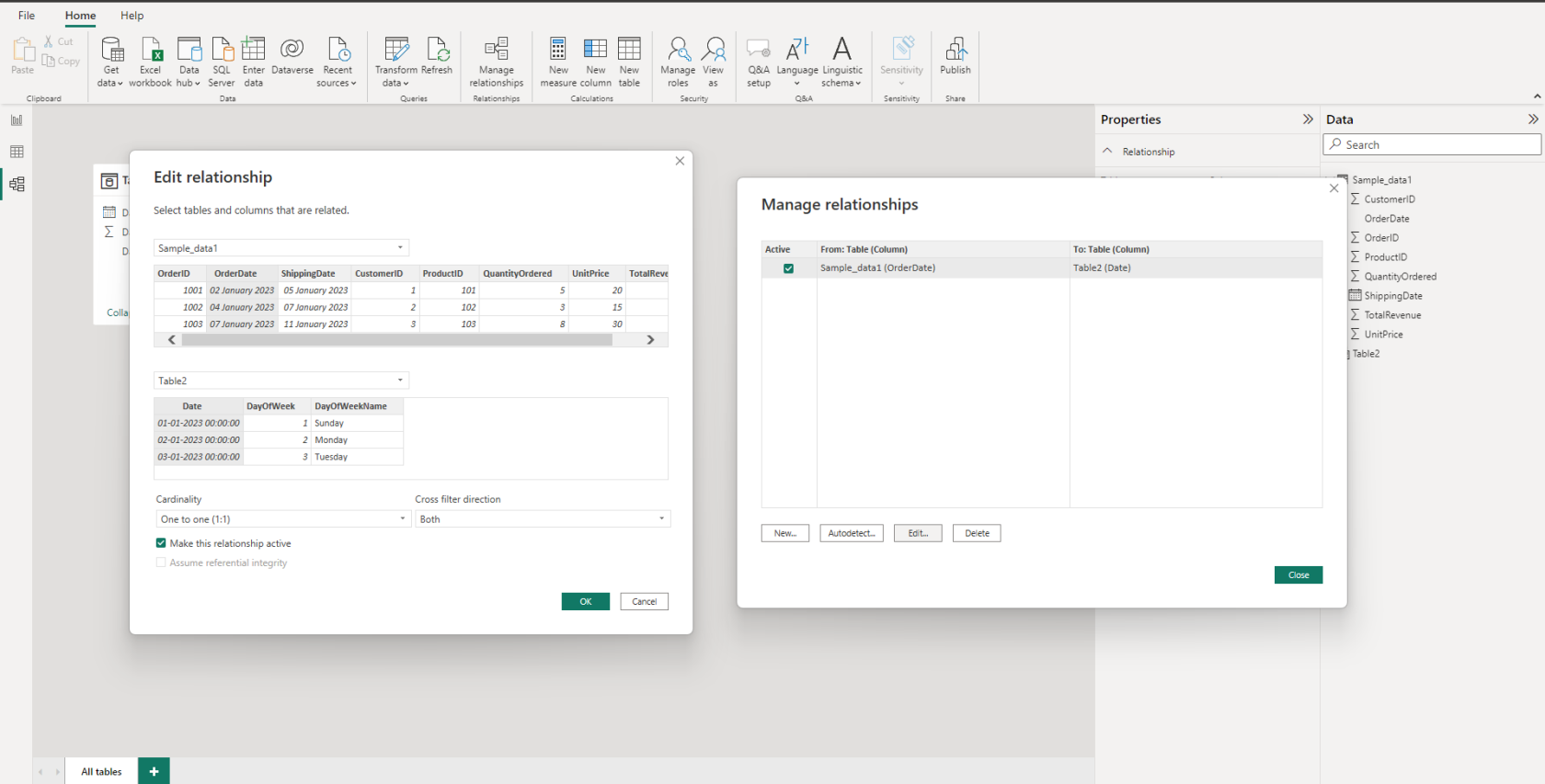Select Table2 in the Data pane
Viewport: 1545px width, 784px height.
[x=1366, y=354]
